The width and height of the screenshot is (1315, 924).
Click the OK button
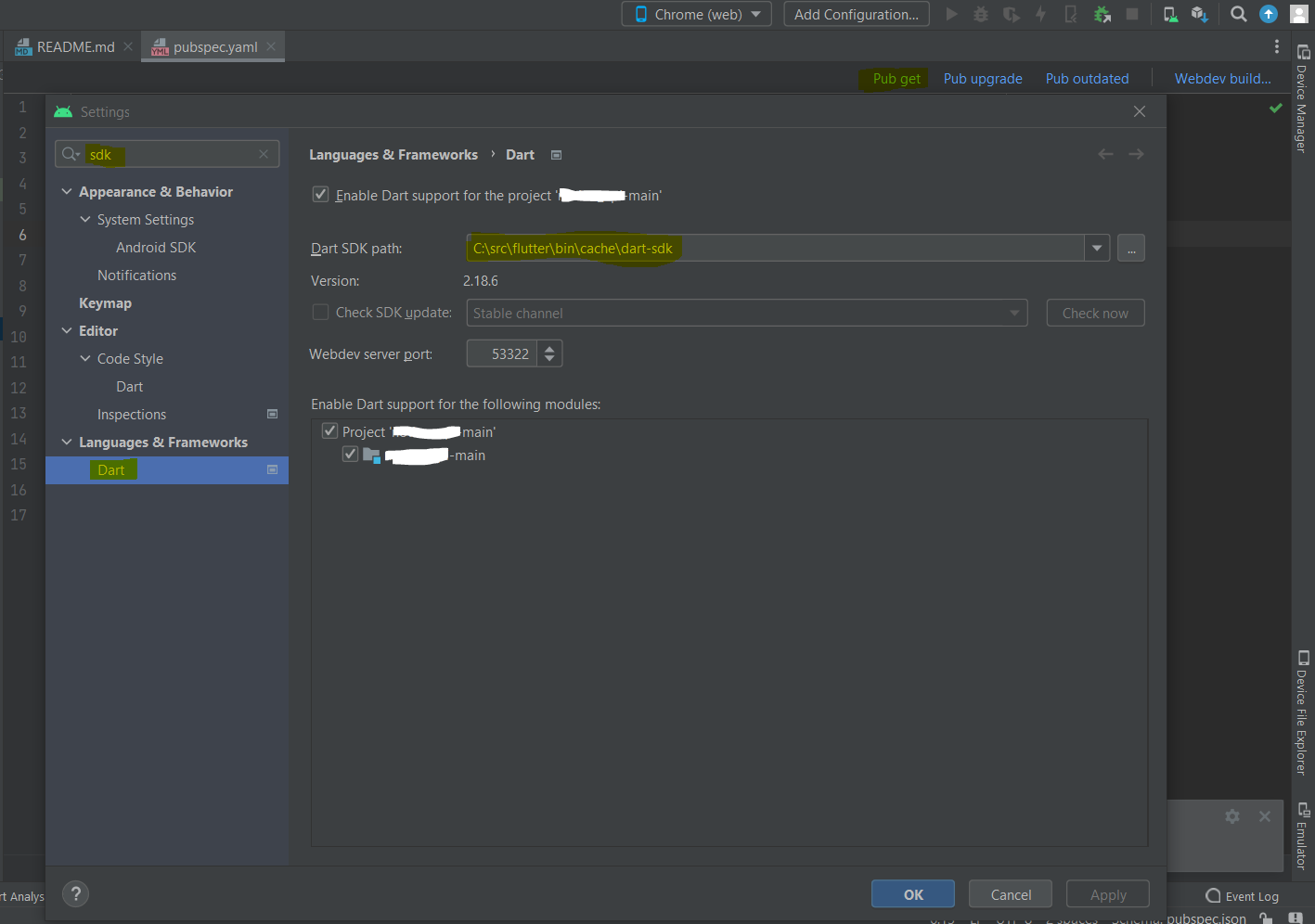click(x=913, y=894)
